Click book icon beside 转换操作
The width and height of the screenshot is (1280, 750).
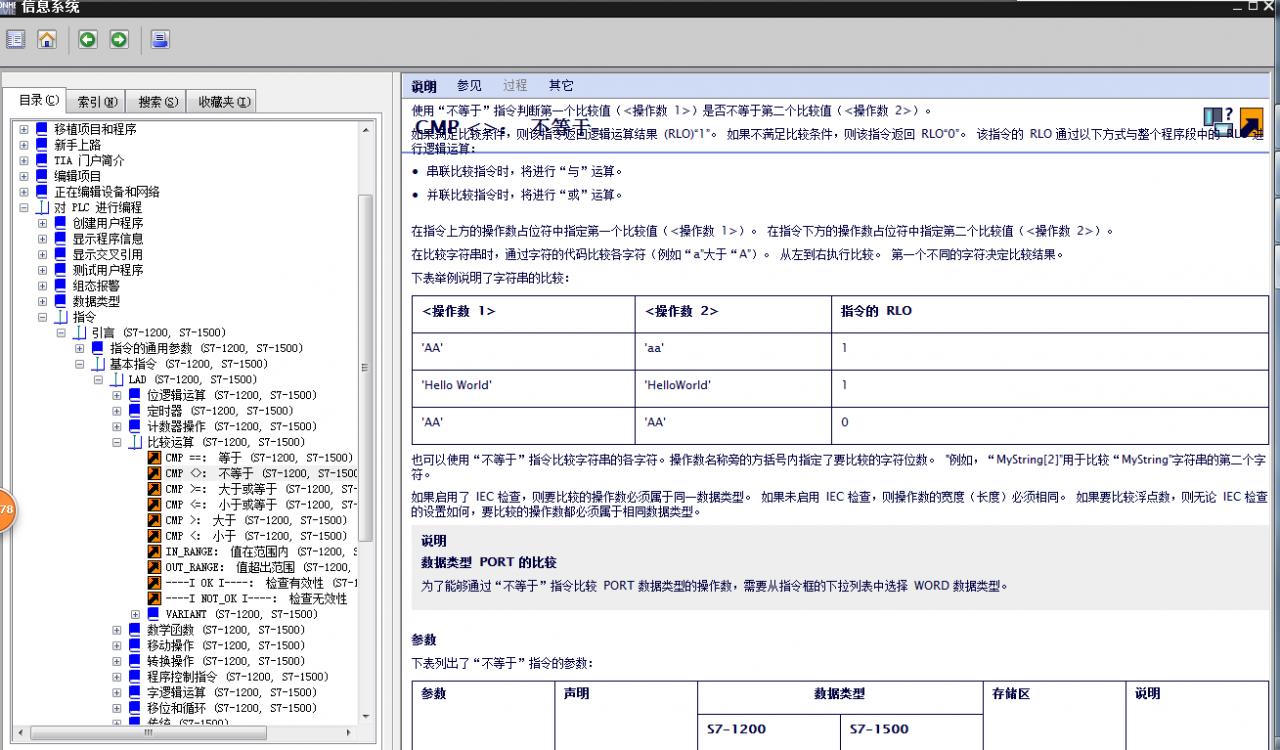135,661
